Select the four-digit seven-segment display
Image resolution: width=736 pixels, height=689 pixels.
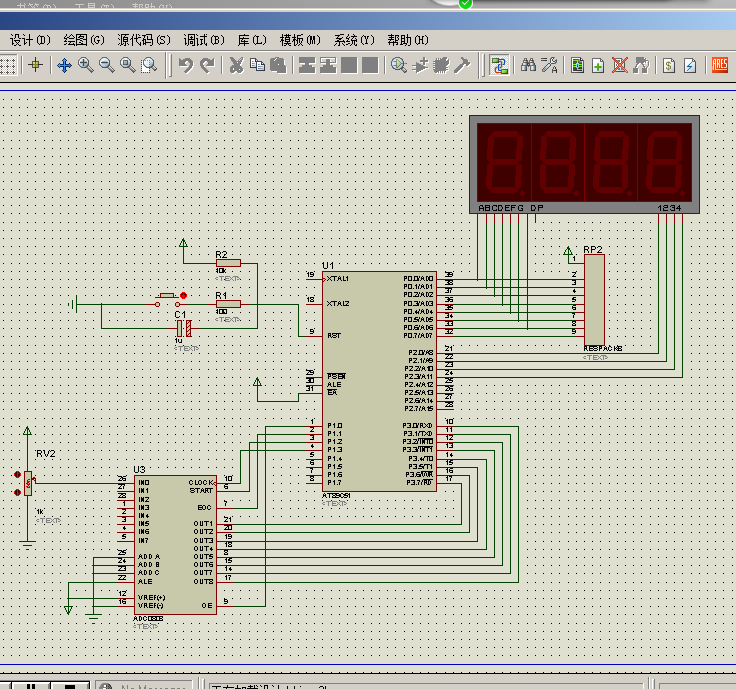584,164
